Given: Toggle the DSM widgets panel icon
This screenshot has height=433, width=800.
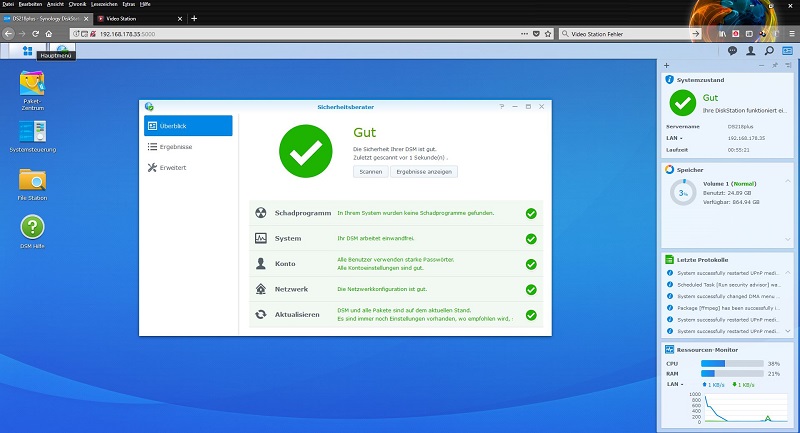Looking at the screenshot, I should pyautogui.click(x=787, y=50).
